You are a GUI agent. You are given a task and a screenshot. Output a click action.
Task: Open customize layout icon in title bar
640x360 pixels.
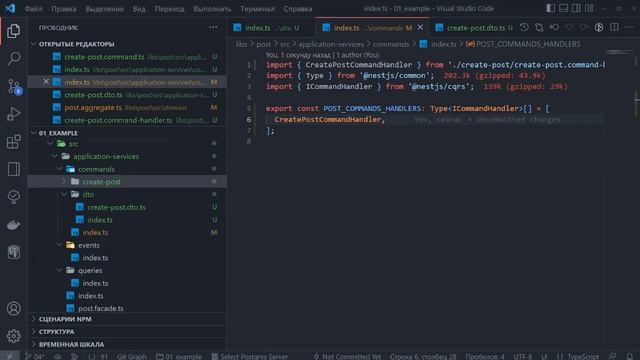pyautogui.click(x=589, y=8)
